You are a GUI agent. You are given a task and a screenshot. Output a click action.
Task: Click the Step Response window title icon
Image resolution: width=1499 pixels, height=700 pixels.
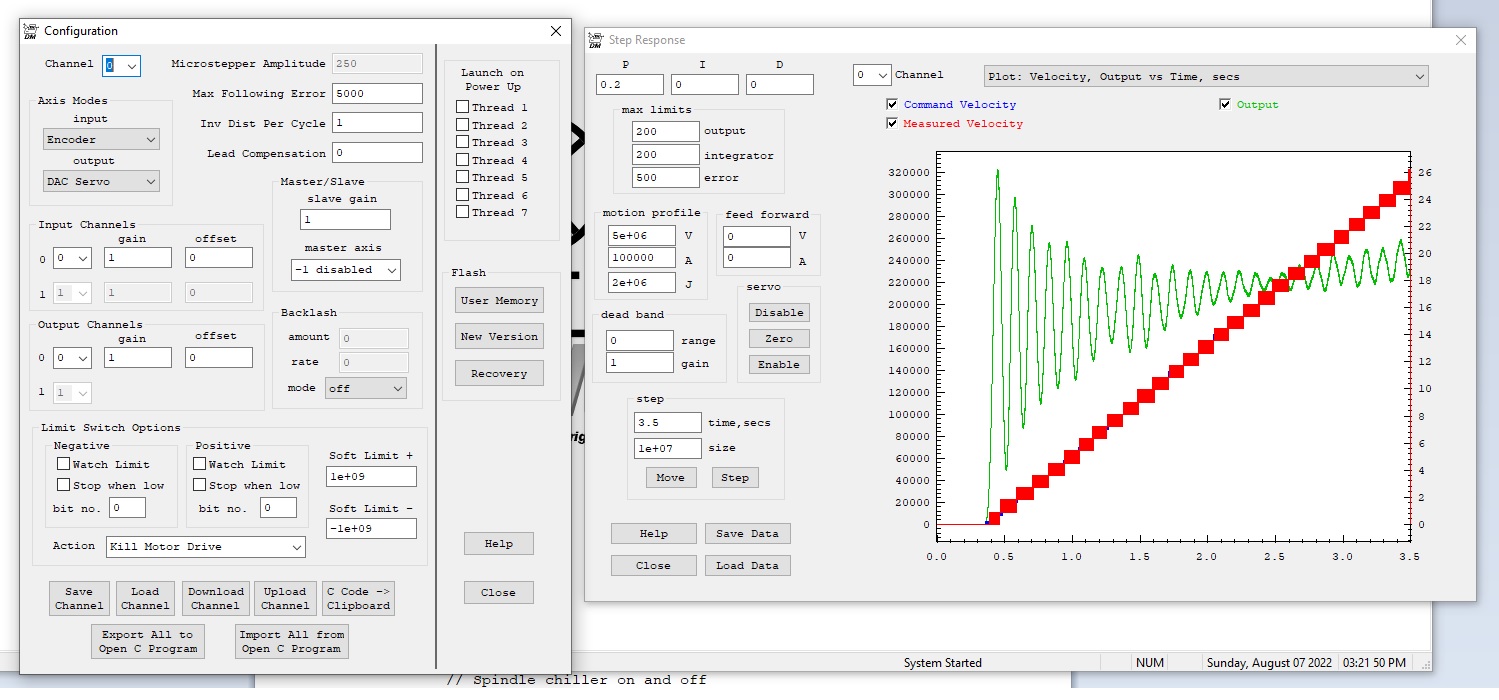coord(596,40)
